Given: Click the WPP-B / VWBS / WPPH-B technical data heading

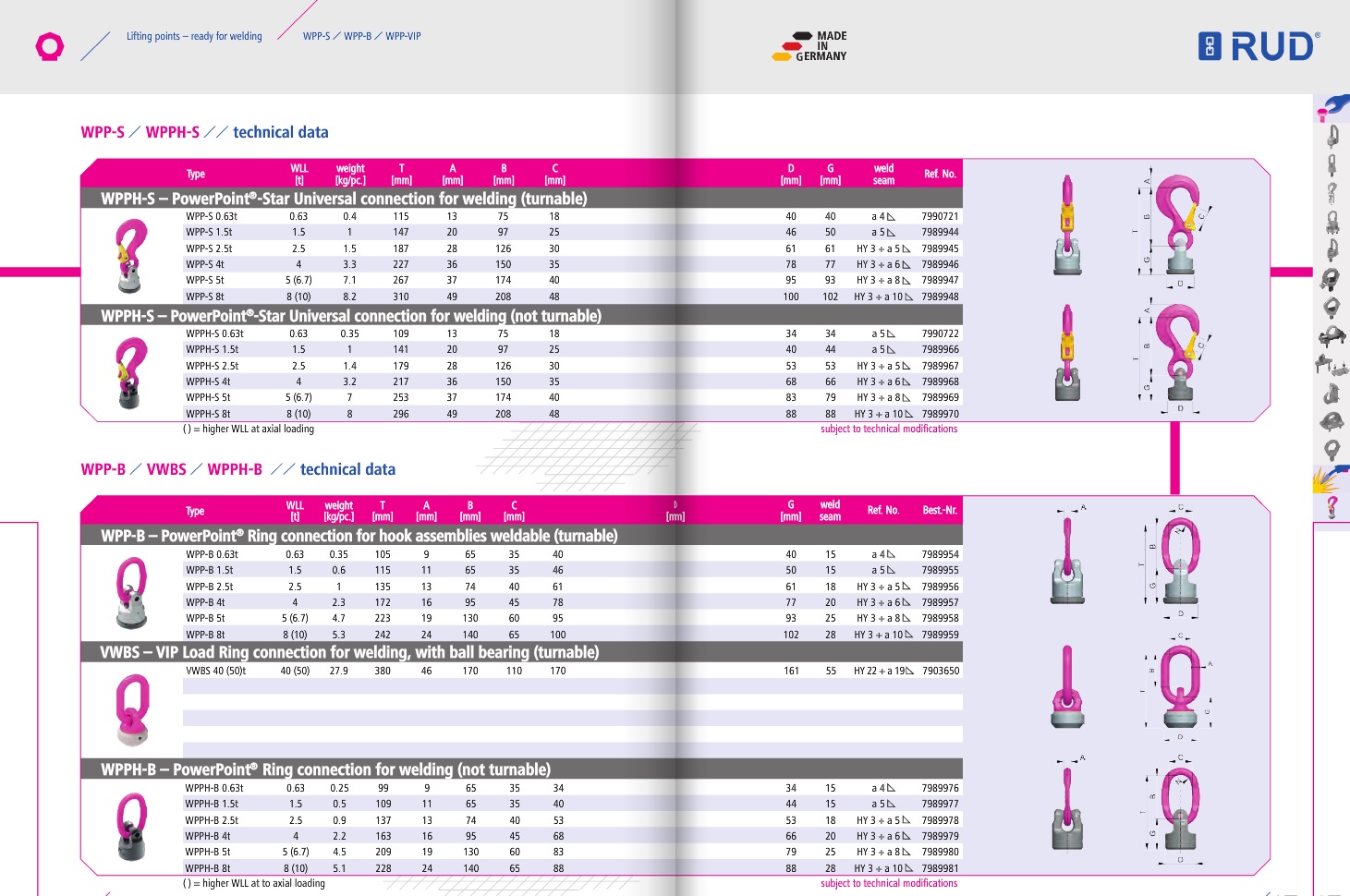Looking at the screenshot, I should (x=237, y=469).
